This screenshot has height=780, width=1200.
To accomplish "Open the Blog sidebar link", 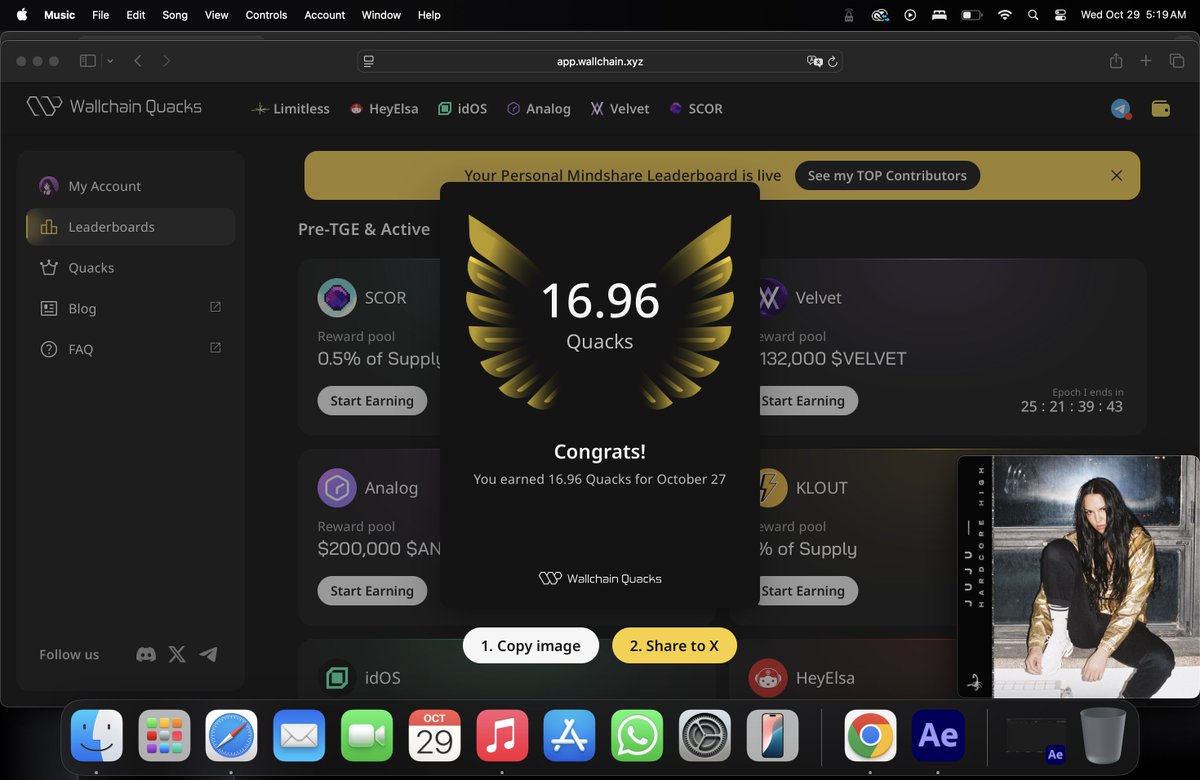I will point(130,308).
